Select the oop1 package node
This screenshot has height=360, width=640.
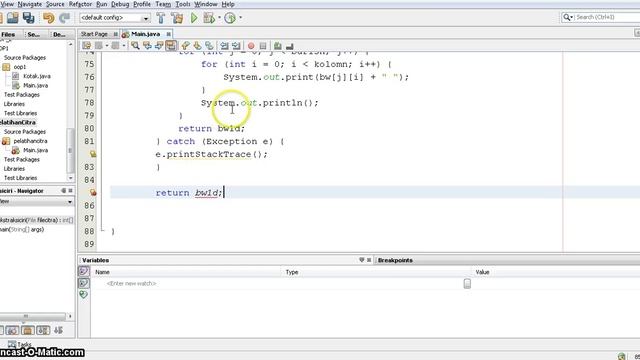[20, 67]
